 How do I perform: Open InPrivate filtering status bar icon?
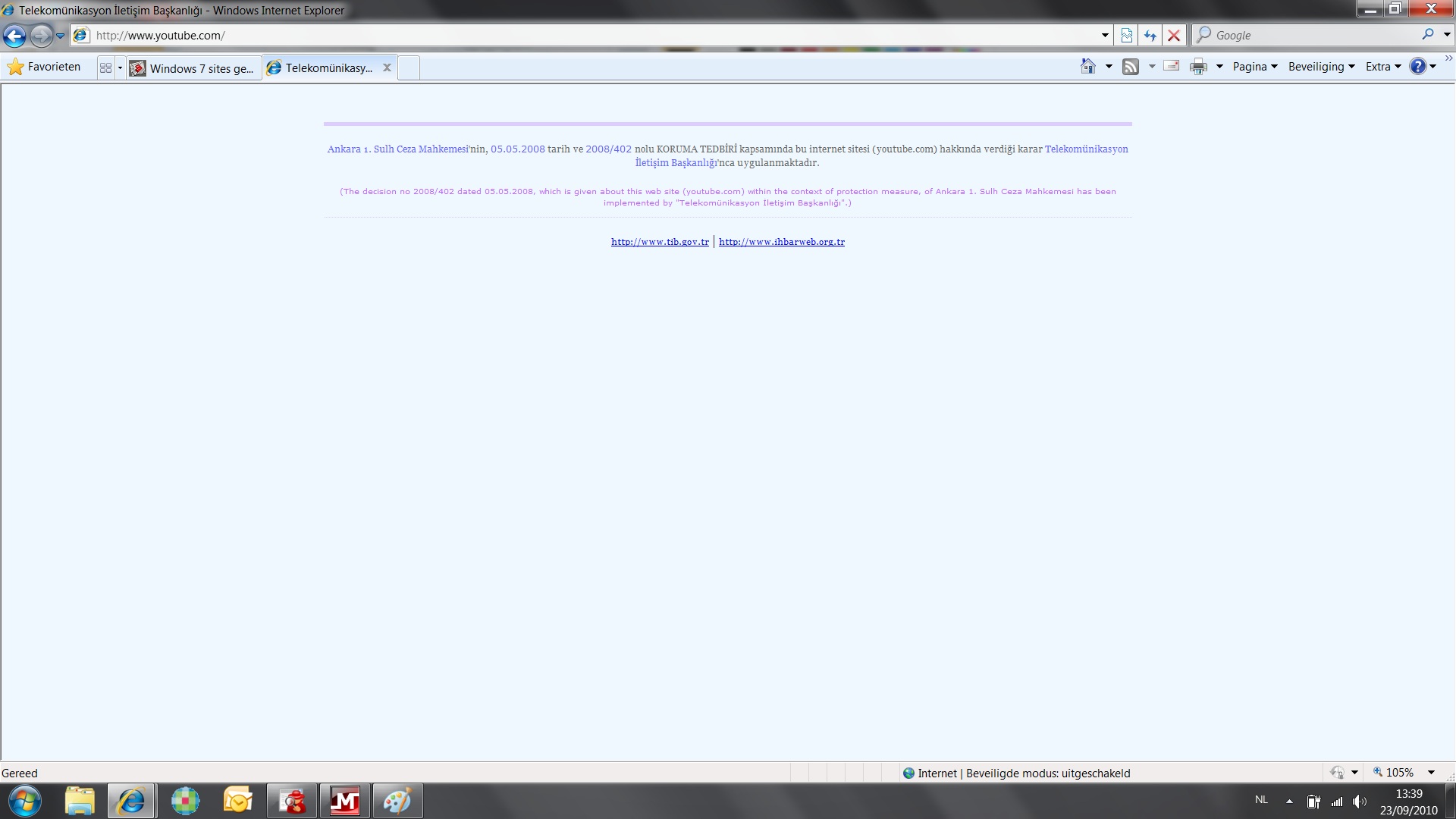coord(1337,773)
